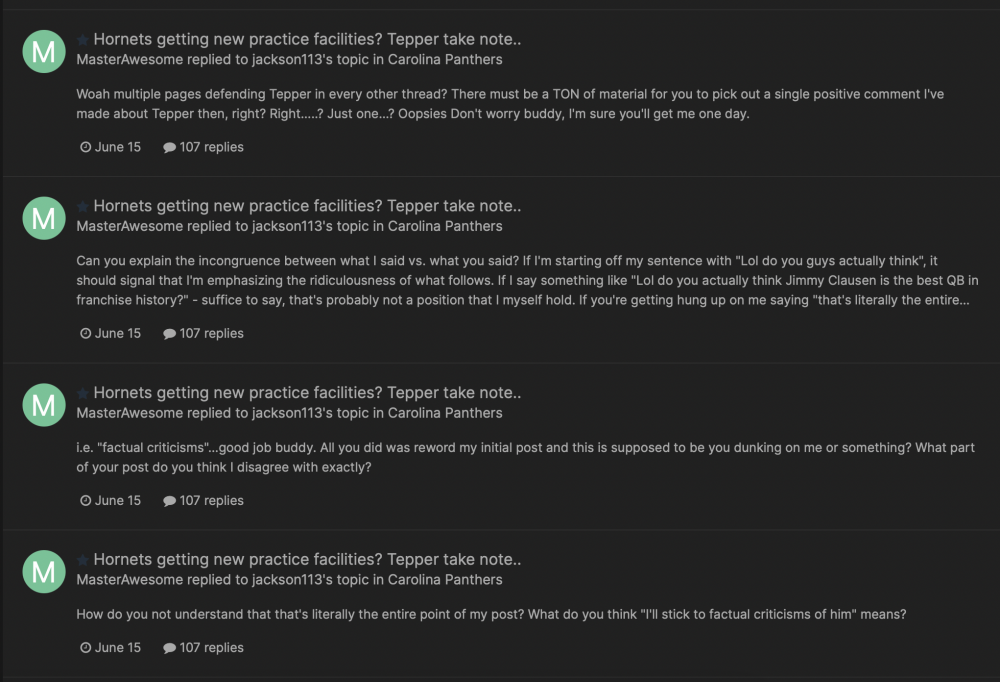Click the replies bubble icon under the "good job buddy" post
1000x682 pixels.
(x=169, y=501)
